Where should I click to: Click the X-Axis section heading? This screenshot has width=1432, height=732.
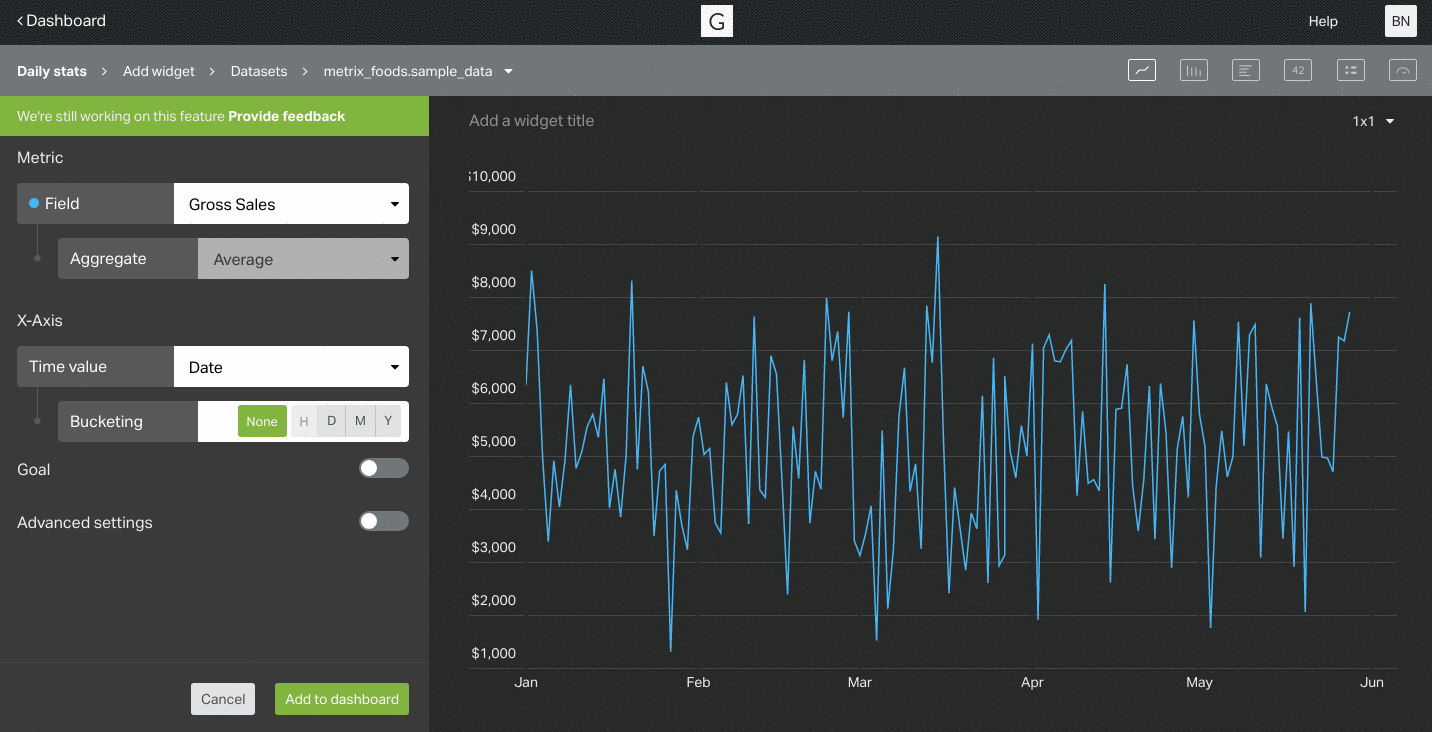coord(40,320)
